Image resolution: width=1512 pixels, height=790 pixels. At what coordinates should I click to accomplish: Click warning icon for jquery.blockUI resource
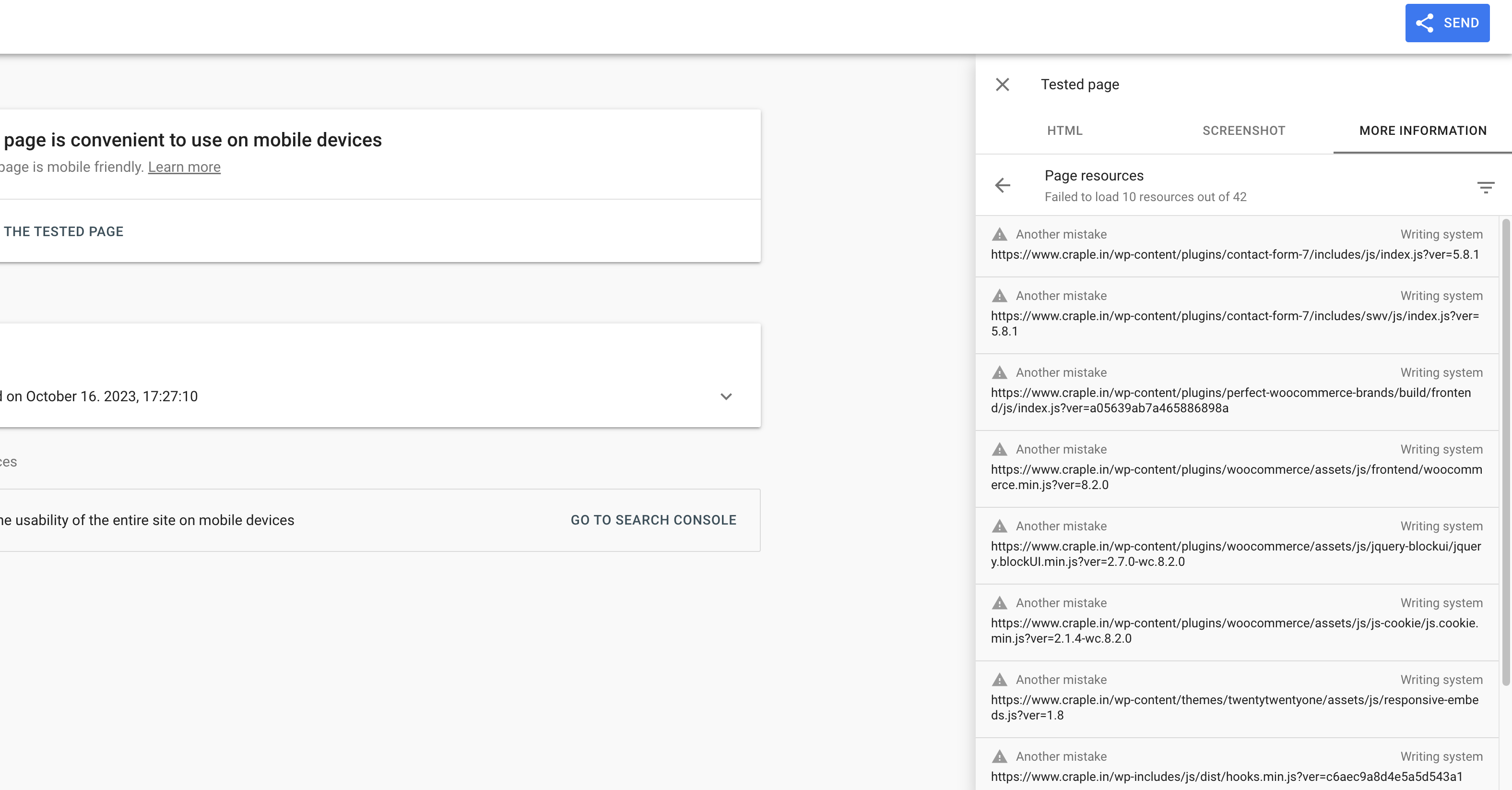pos(999,527)
